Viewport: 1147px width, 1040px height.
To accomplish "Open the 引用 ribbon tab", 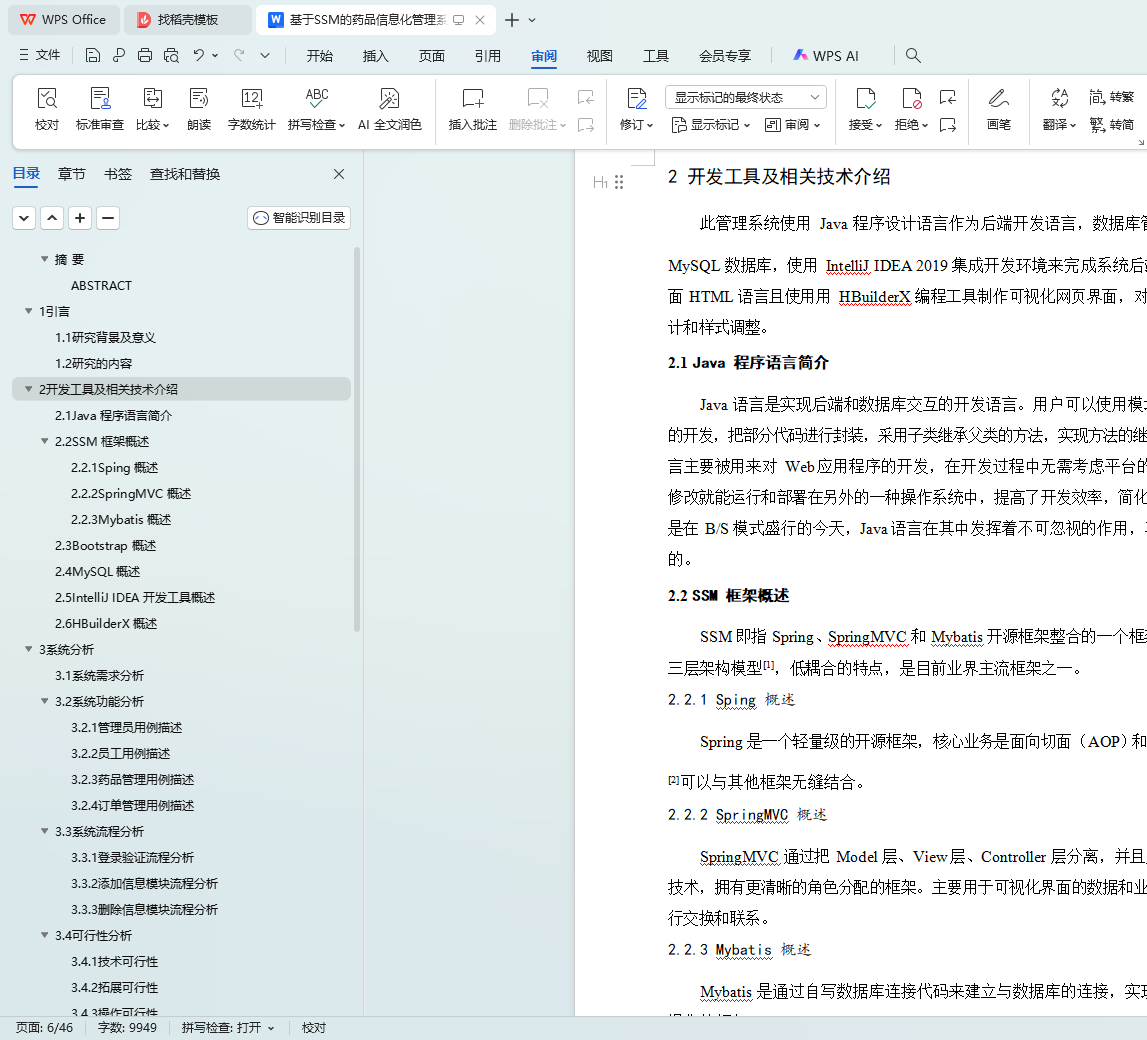I will [x=488, y=56].
